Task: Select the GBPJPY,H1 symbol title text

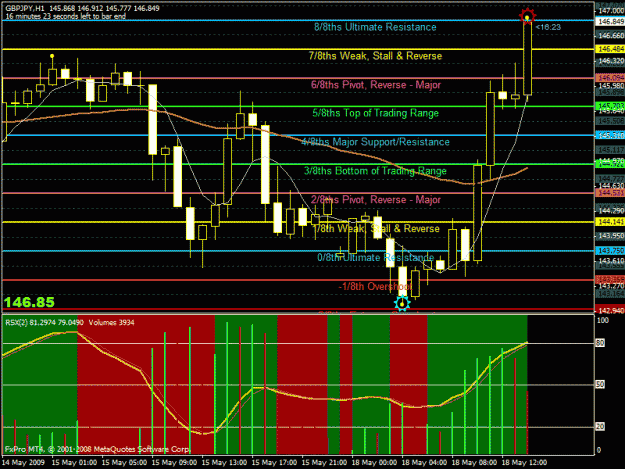Action: [x=25, y=8]
